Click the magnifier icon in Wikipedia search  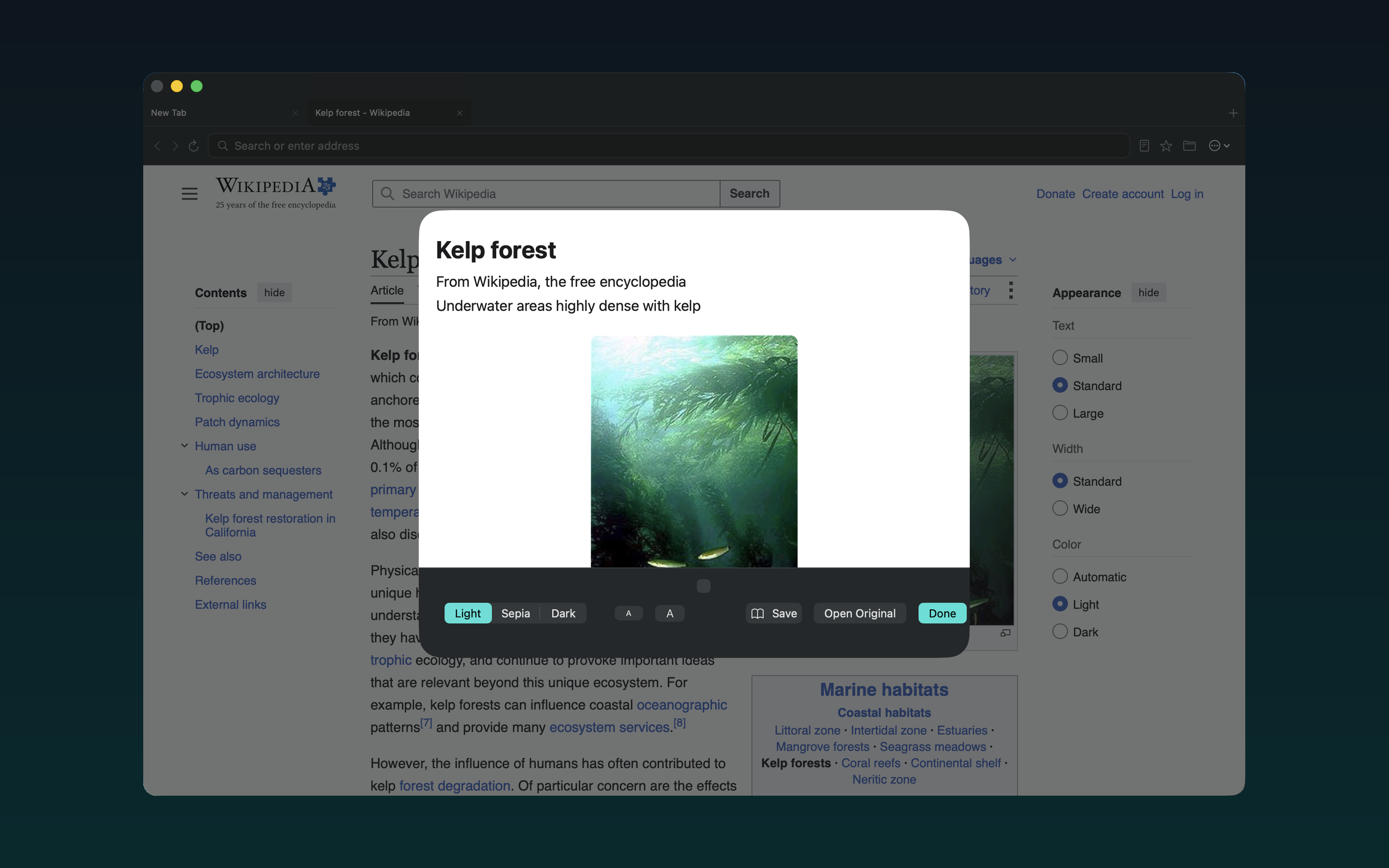point(387,193)
